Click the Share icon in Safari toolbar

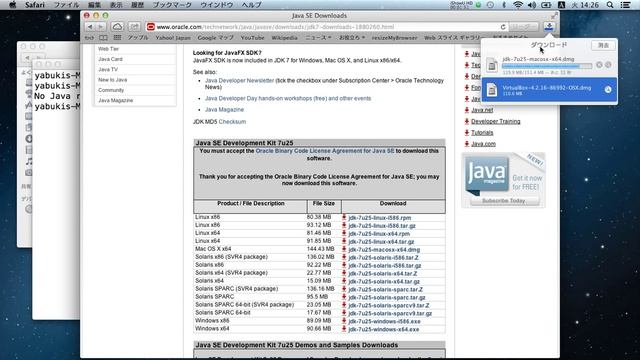click(x=134, y=27)
